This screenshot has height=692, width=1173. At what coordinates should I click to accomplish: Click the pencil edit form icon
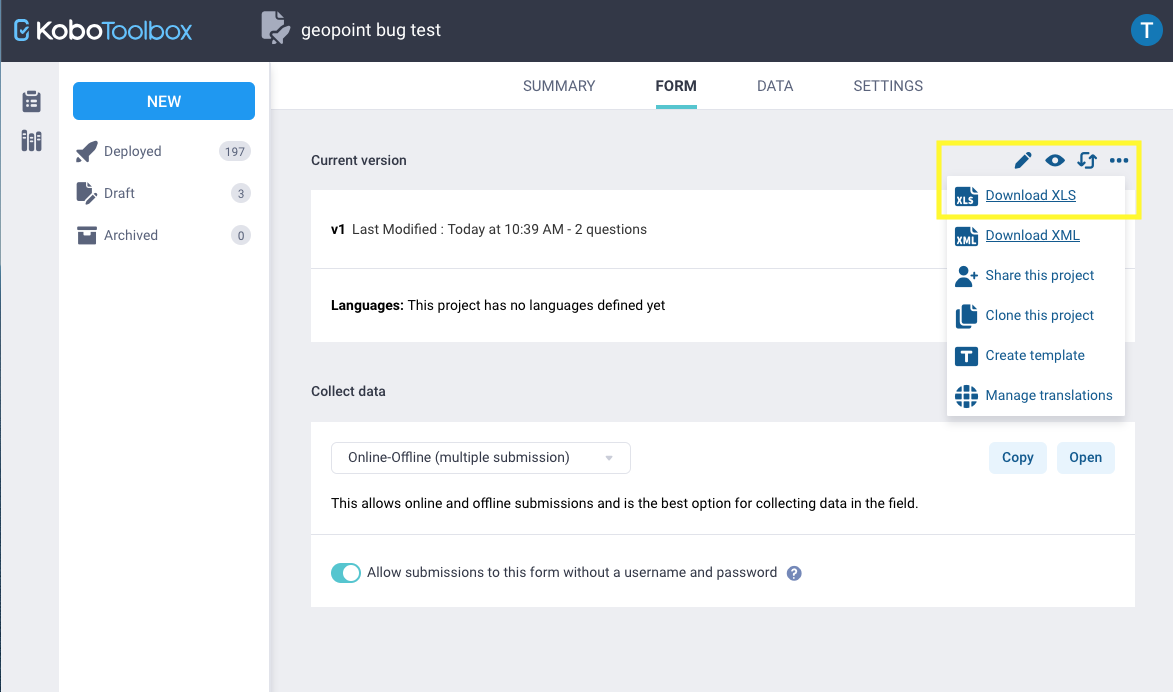pyautogui.click(x=1023, y=160)
